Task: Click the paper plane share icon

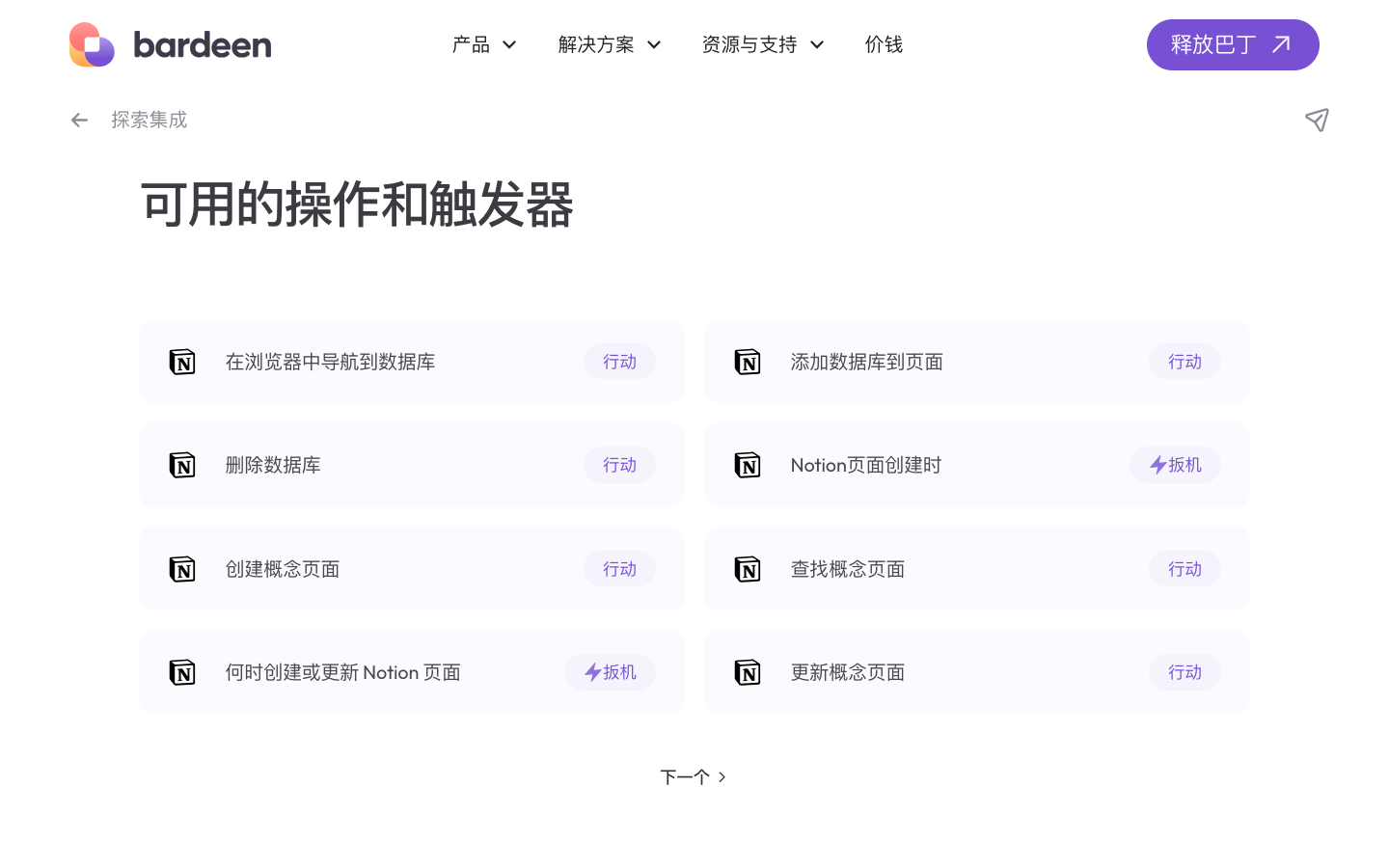Action: click(1317, 120)
